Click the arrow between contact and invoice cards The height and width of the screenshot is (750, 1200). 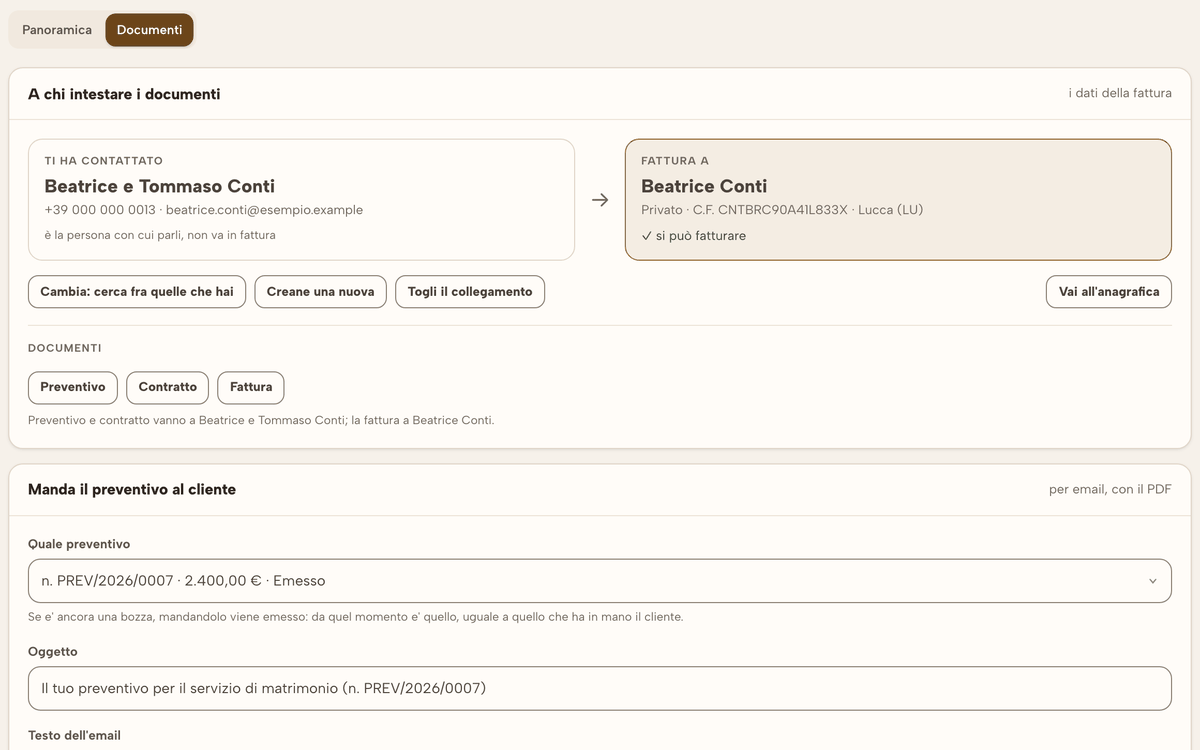click(x=600, y=200)
